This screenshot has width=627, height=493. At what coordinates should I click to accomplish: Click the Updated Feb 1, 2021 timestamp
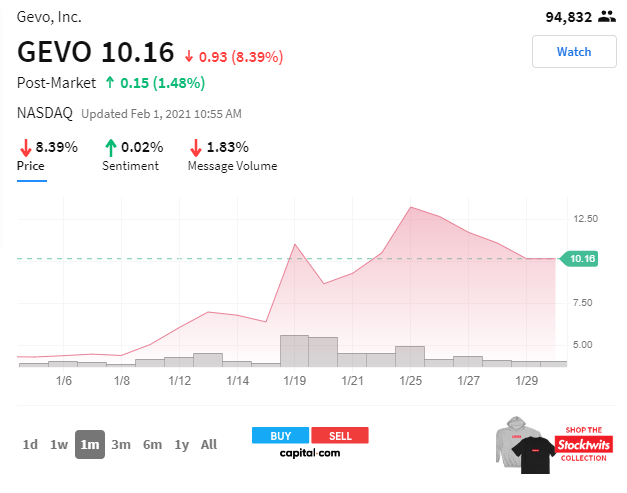(x=161, y=114)
